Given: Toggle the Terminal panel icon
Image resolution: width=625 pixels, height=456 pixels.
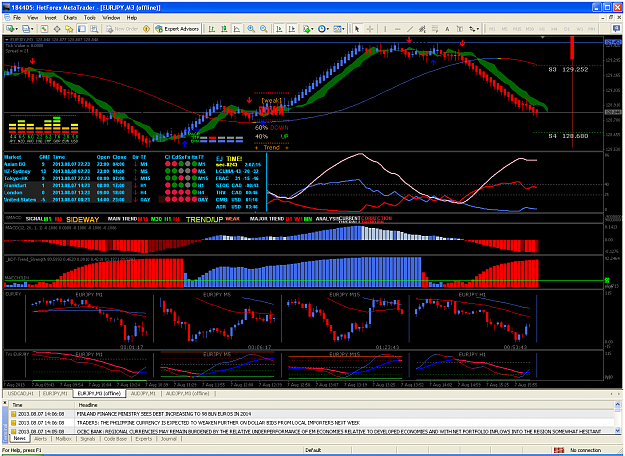Looking at the screenshot, I should tap(82, 29).
